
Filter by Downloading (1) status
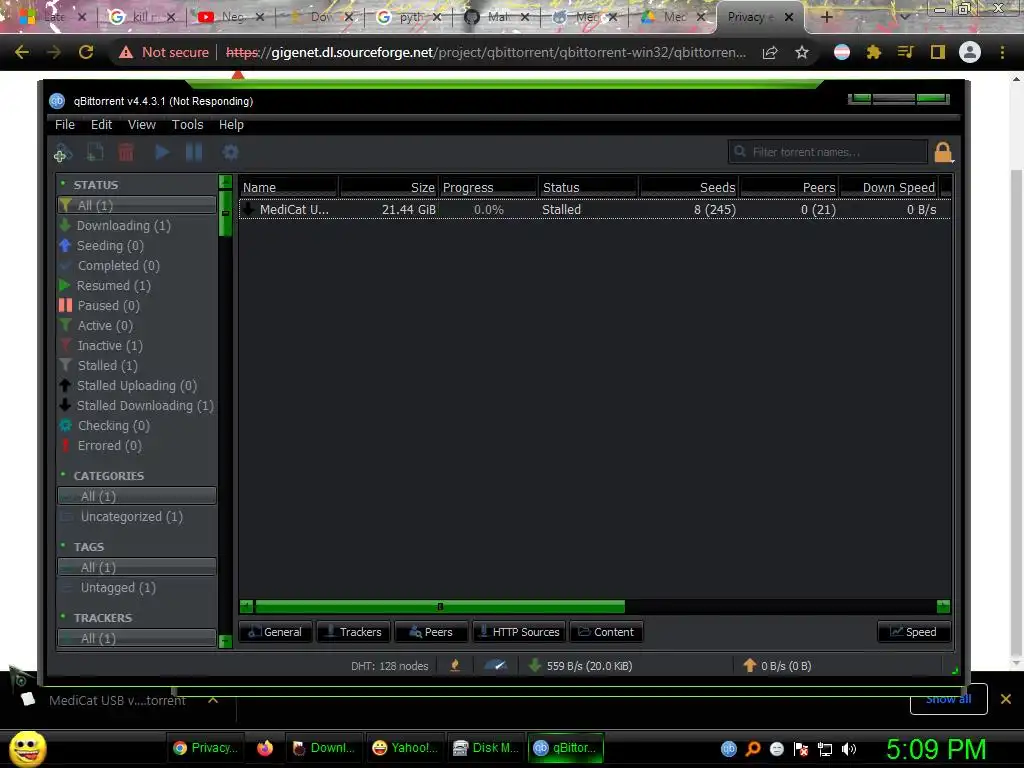point(136,225)
